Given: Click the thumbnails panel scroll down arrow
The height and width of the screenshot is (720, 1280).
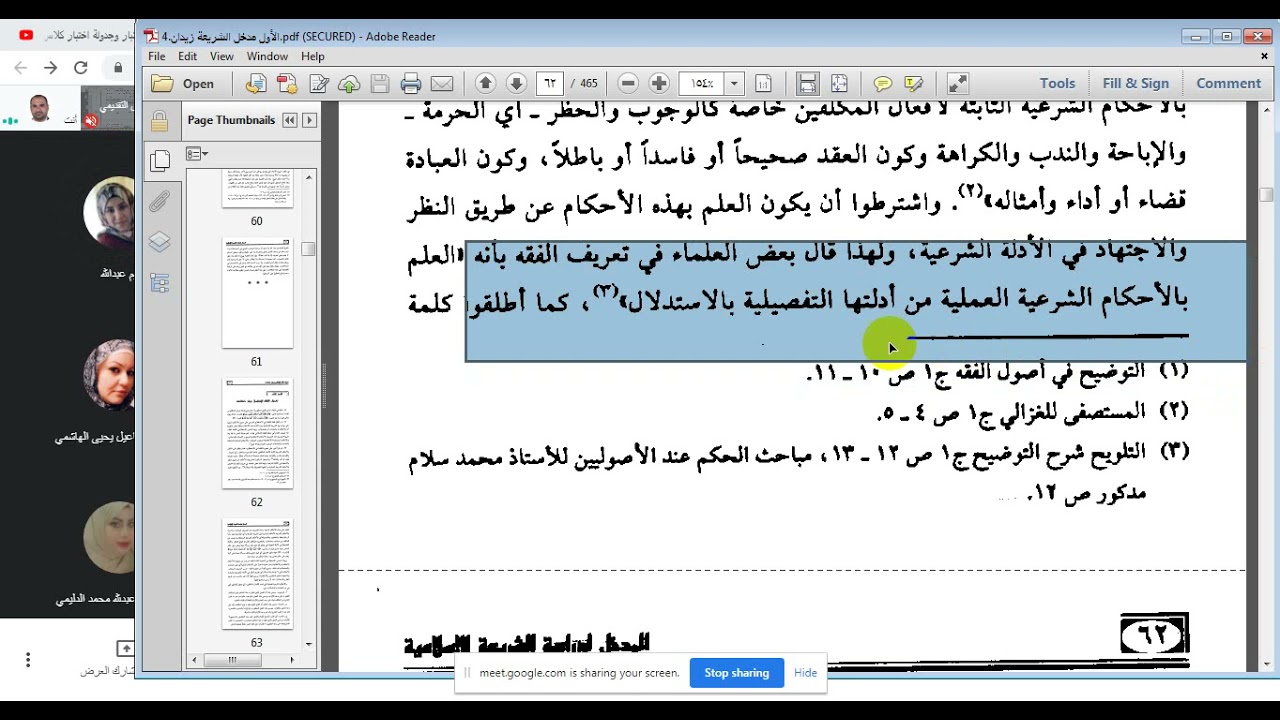Looking at the screenshot, I should (x=308, y=644).
